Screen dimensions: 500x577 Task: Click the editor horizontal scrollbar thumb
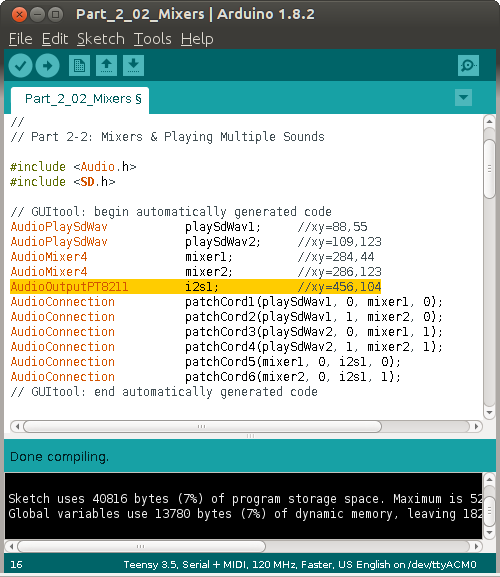click(202, 426)
